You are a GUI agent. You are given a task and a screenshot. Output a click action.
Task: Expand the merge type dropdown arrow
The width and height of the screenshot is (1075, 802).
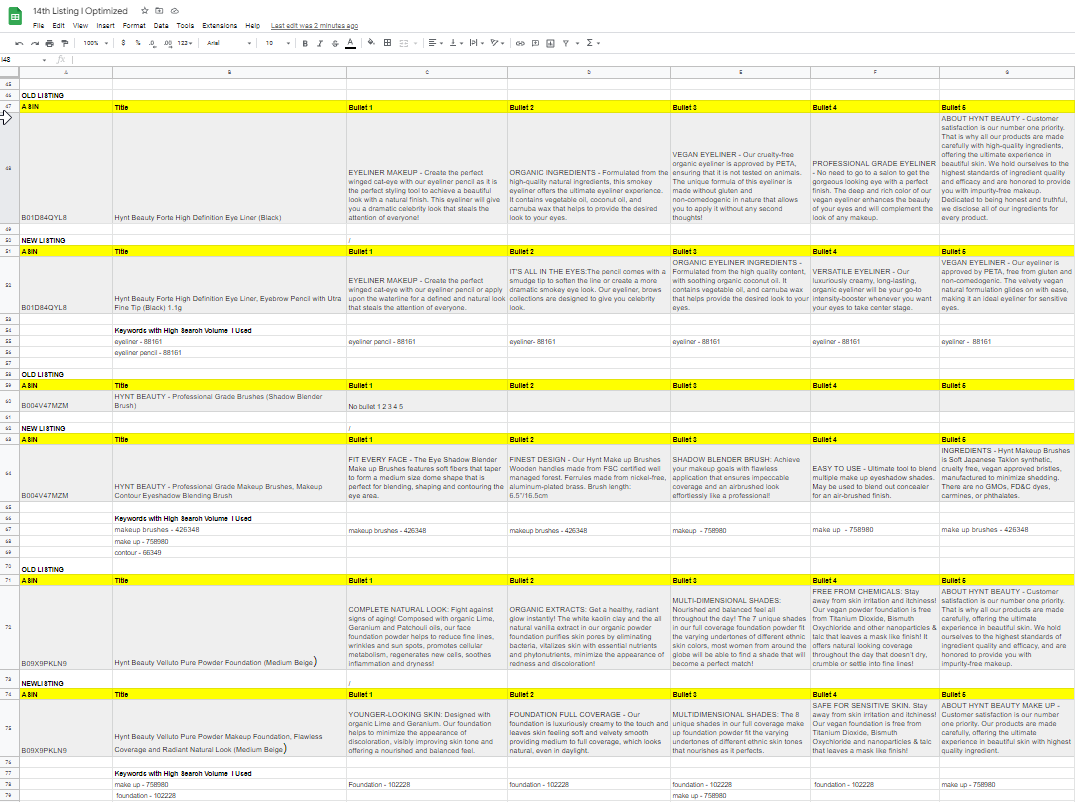pos(415,43)
